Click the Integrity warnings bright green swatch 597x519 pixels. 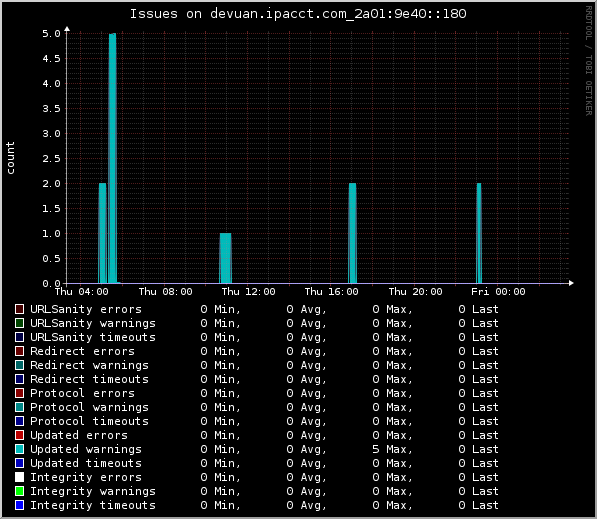coord(19,491)
